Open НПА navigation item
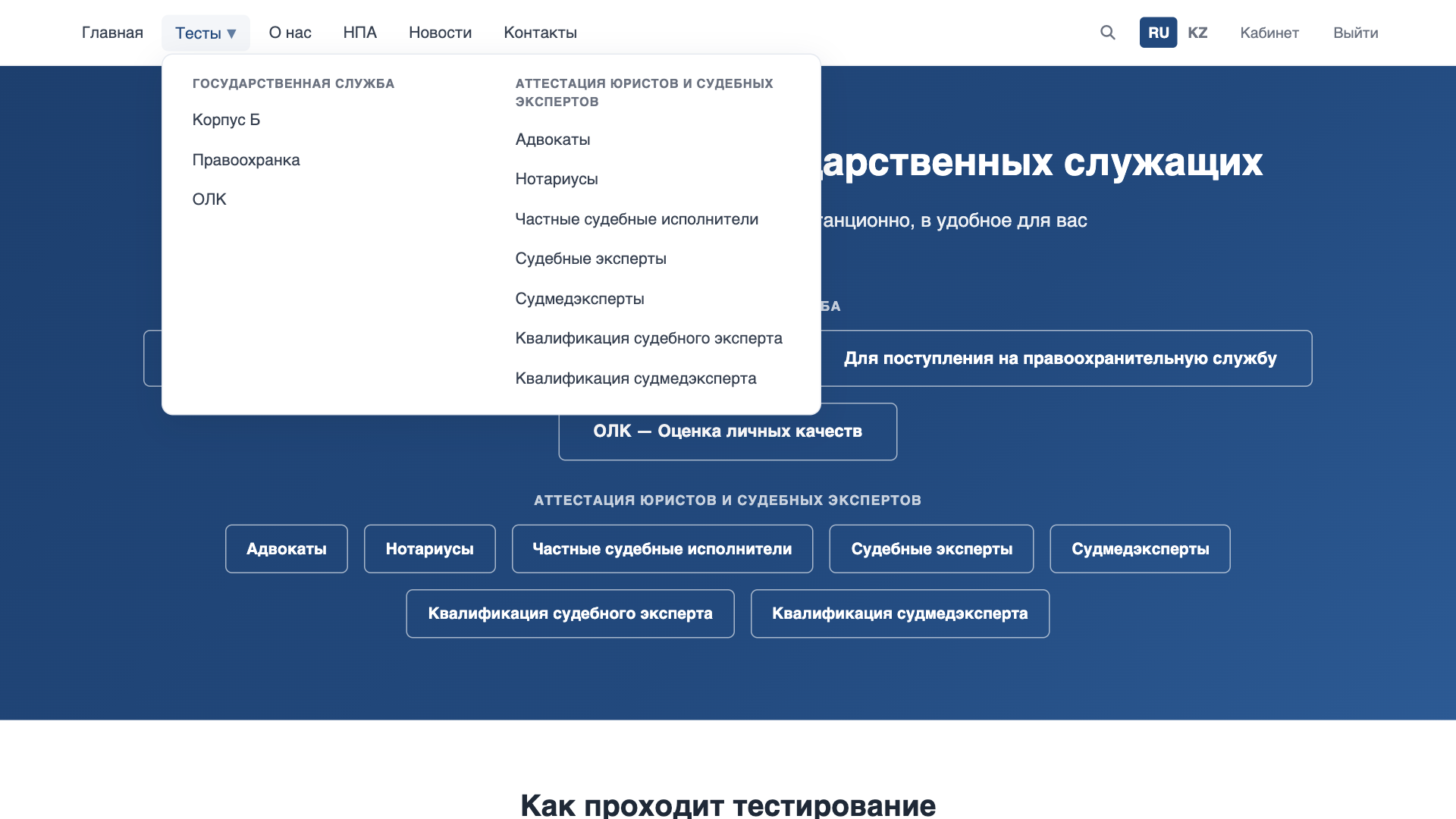The image size is (1456, 819). point(360,33)
